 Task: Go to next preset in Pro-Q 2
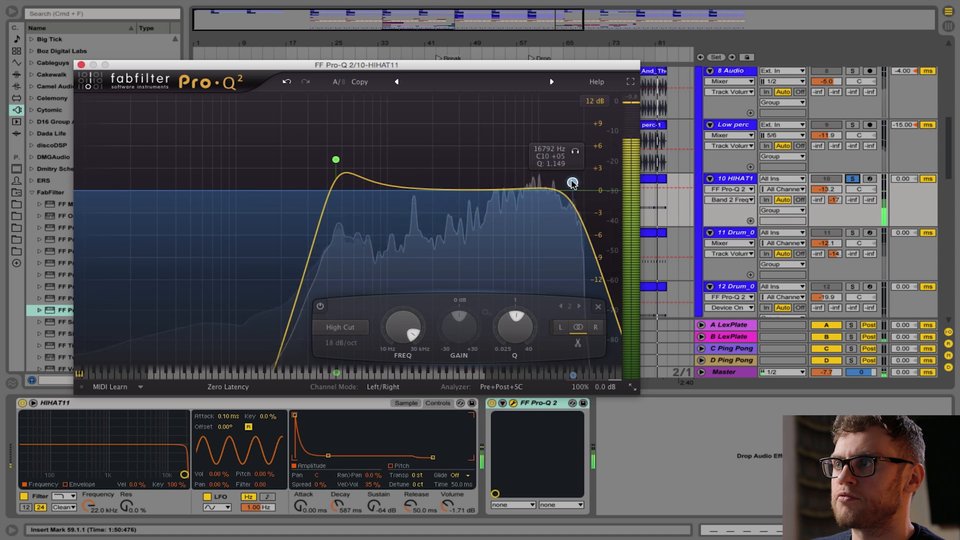click(x=552, y=81)
